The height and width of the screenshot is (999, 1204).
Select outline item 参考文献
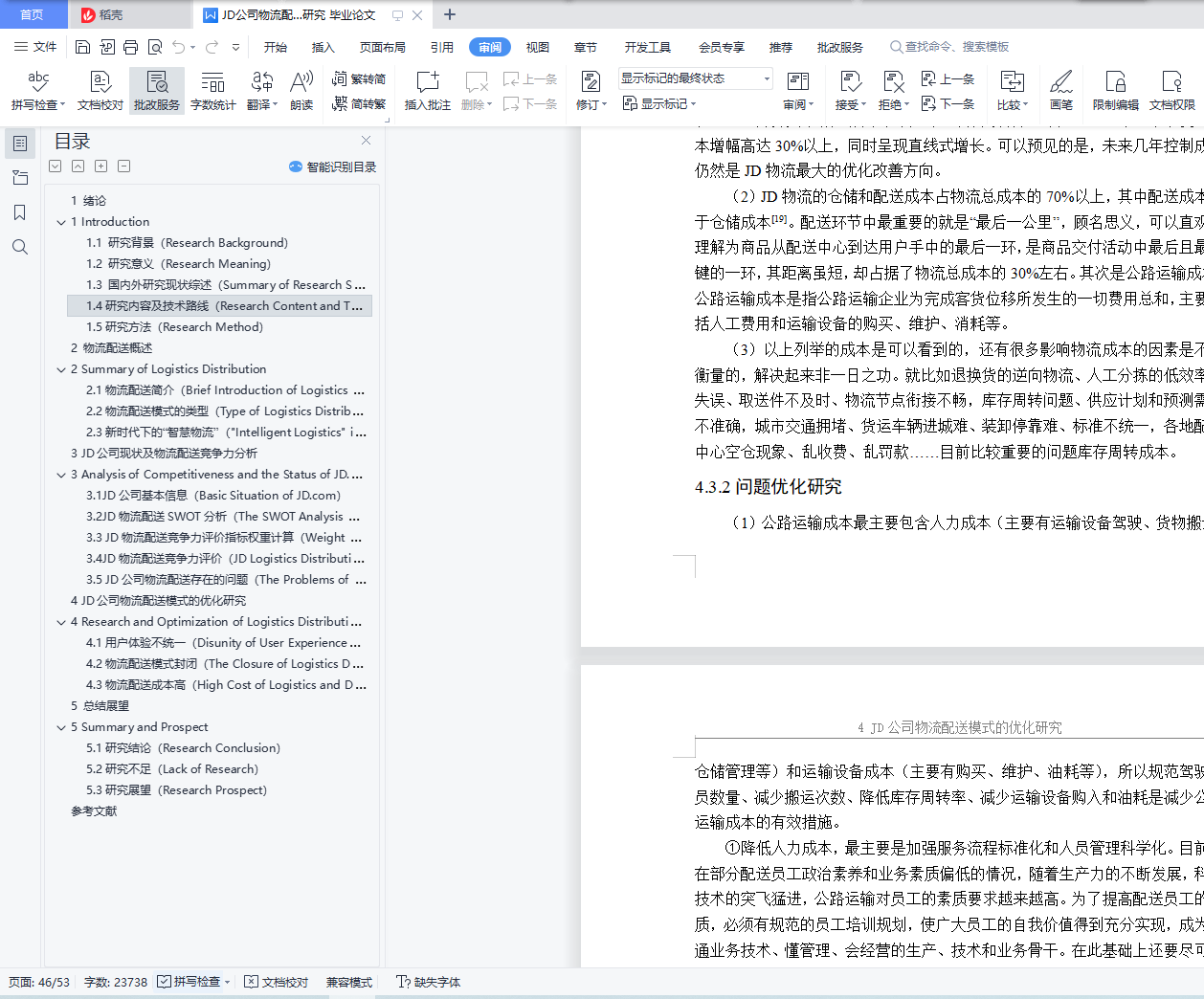pos(94,811)
